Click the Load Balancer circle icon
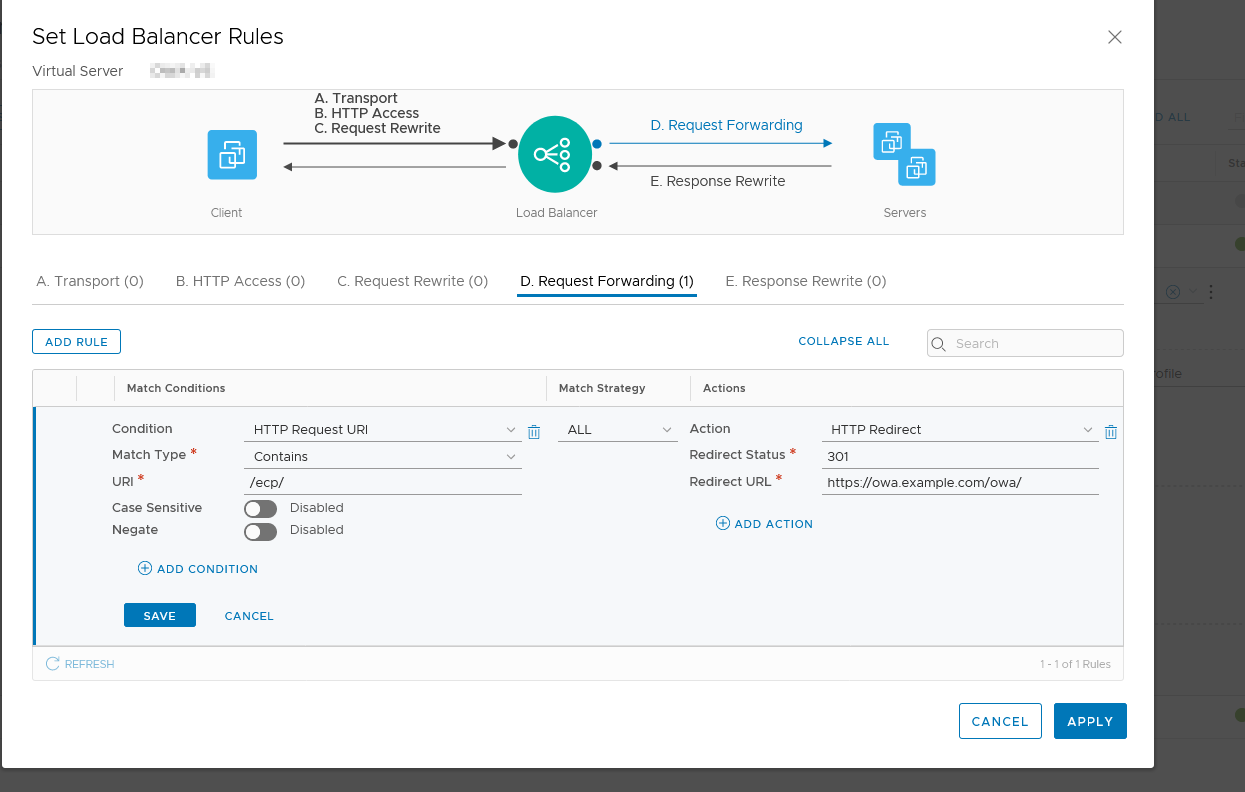The width and height of the screenshot is (1245, 792). pos(556,154)
